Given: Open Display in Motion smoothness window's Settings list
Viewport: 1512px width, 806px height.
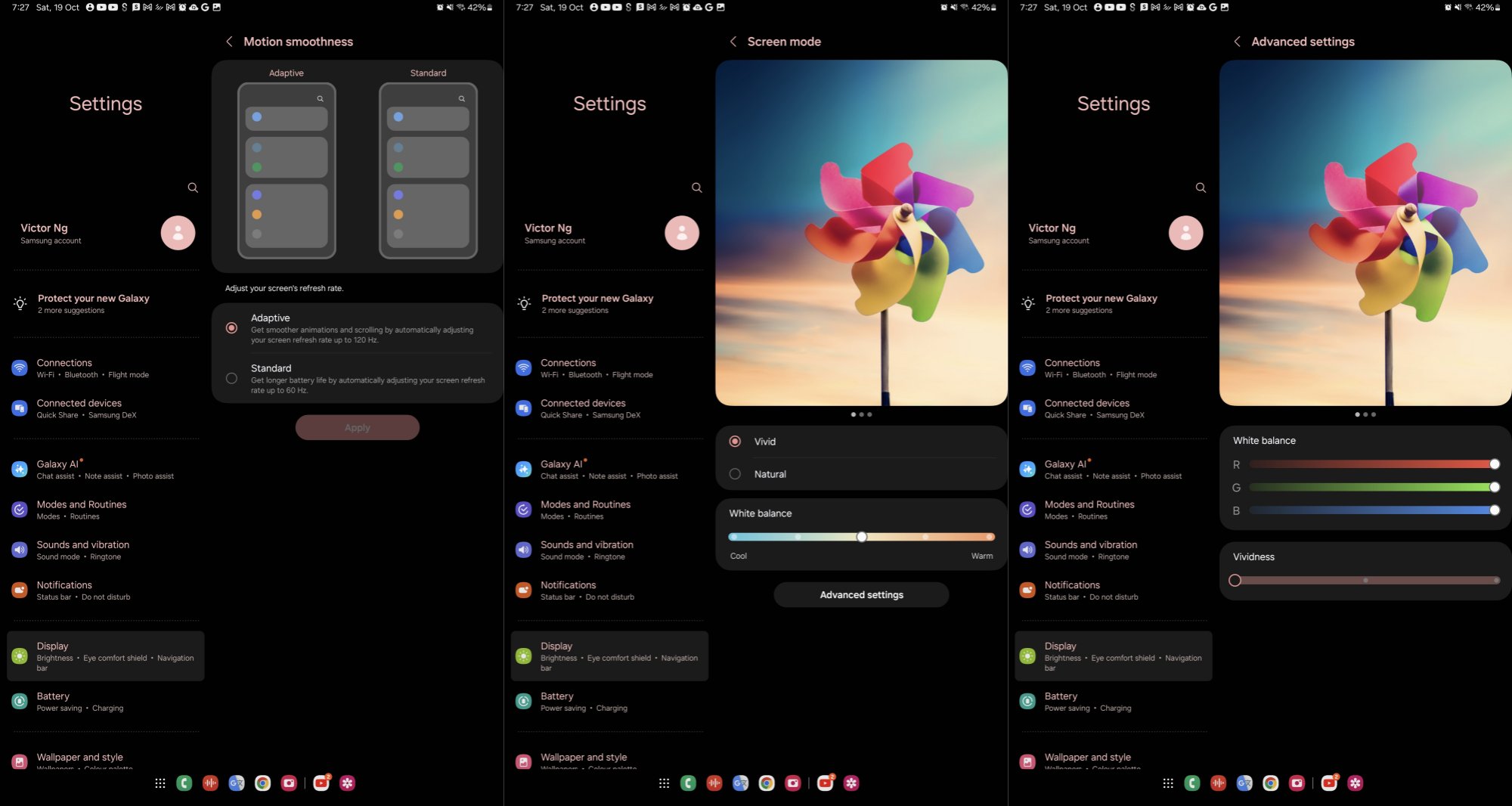Looking at the screenshot, I should [106, 656].
